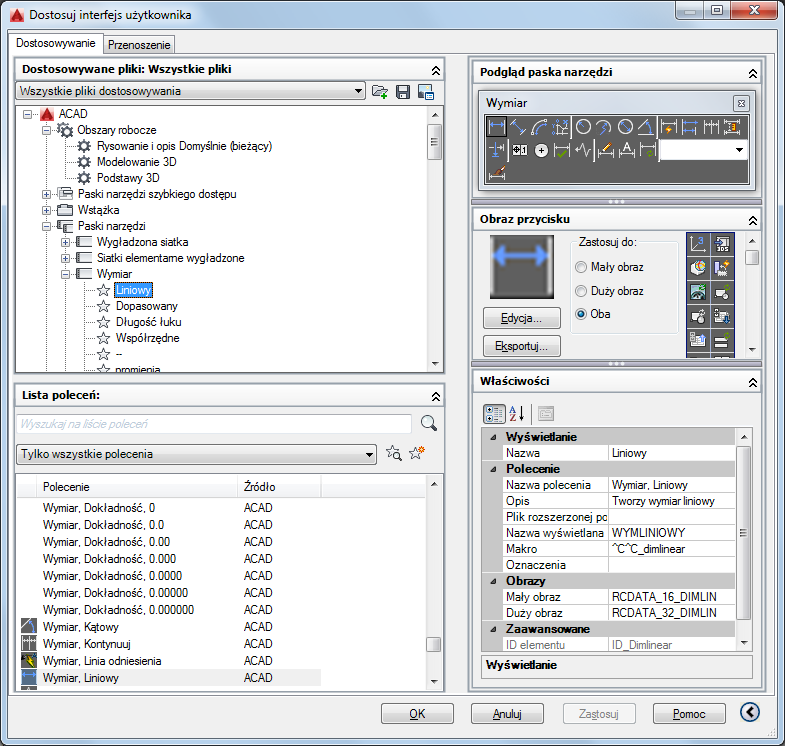Click the Eksportuj... button

click(522, 346)
